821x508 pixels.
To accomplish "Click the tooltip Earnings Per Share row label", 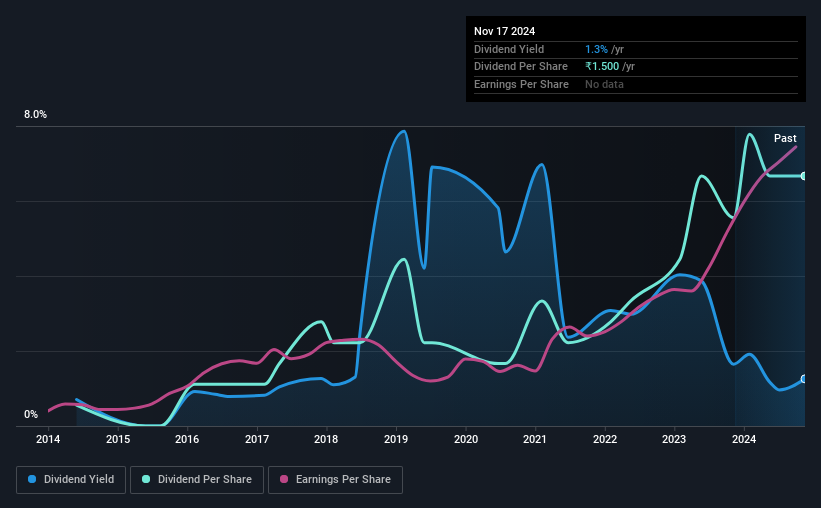I will point(521,84).
